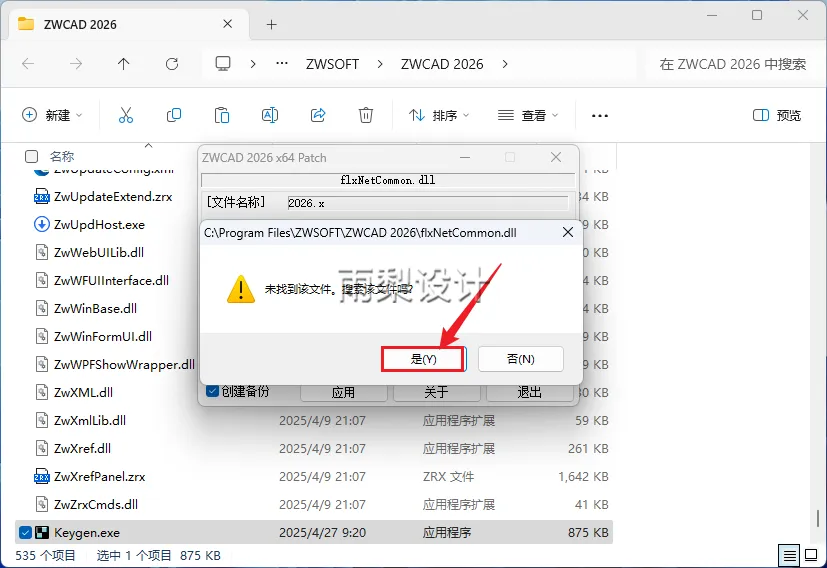The height and width of the screenshot is (568, 827).
Task: Open the 排序 sort dropdown
Action: click(439, 115)
